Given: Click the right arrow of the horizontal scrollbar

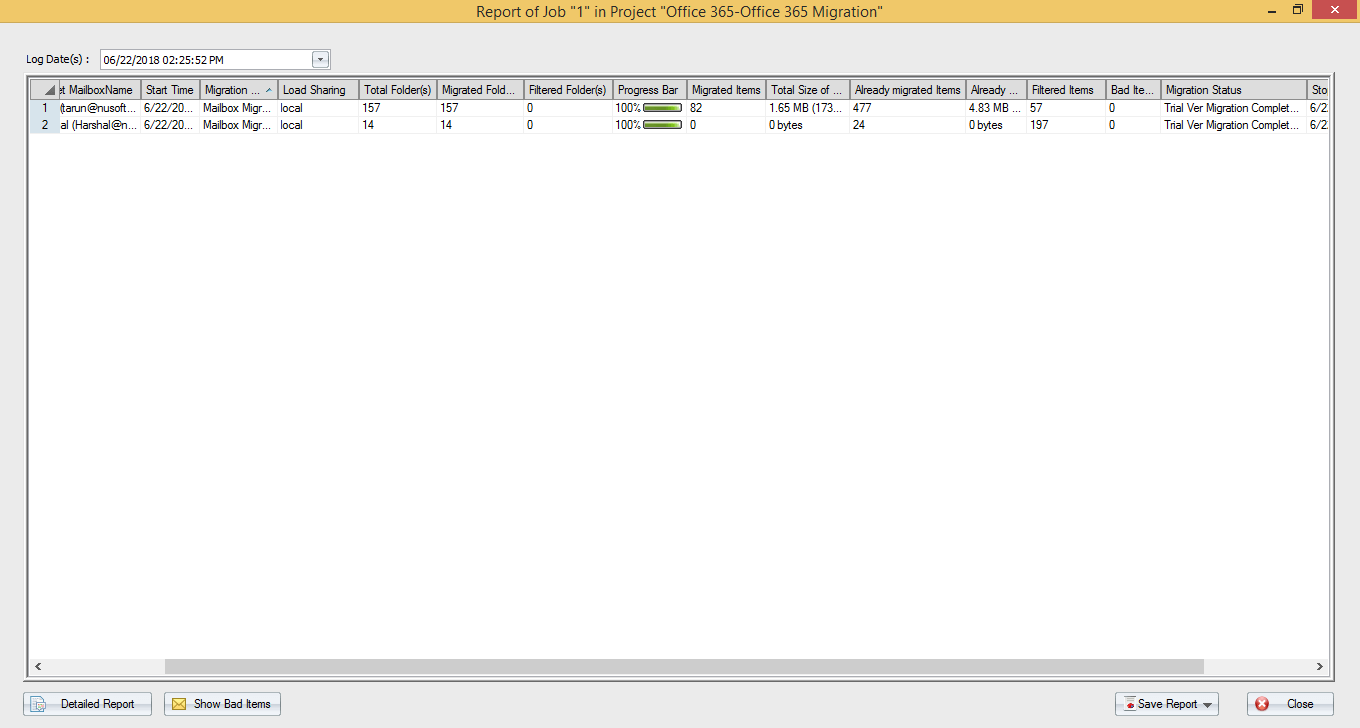Looking at the screenshot, I should (x=1320, y=666).
